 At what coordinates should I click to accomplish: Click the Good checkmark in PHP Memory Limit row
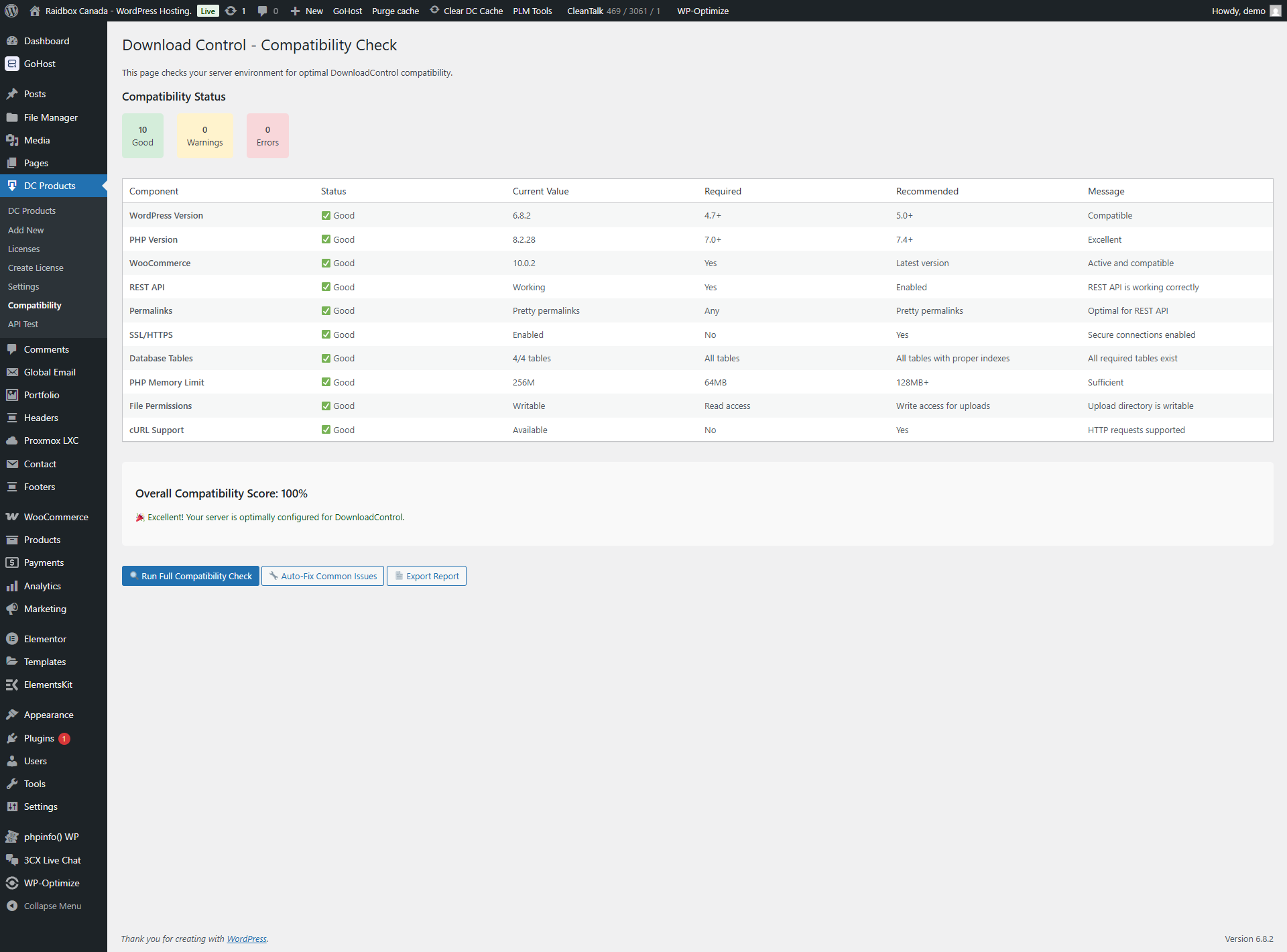[326, 382]
